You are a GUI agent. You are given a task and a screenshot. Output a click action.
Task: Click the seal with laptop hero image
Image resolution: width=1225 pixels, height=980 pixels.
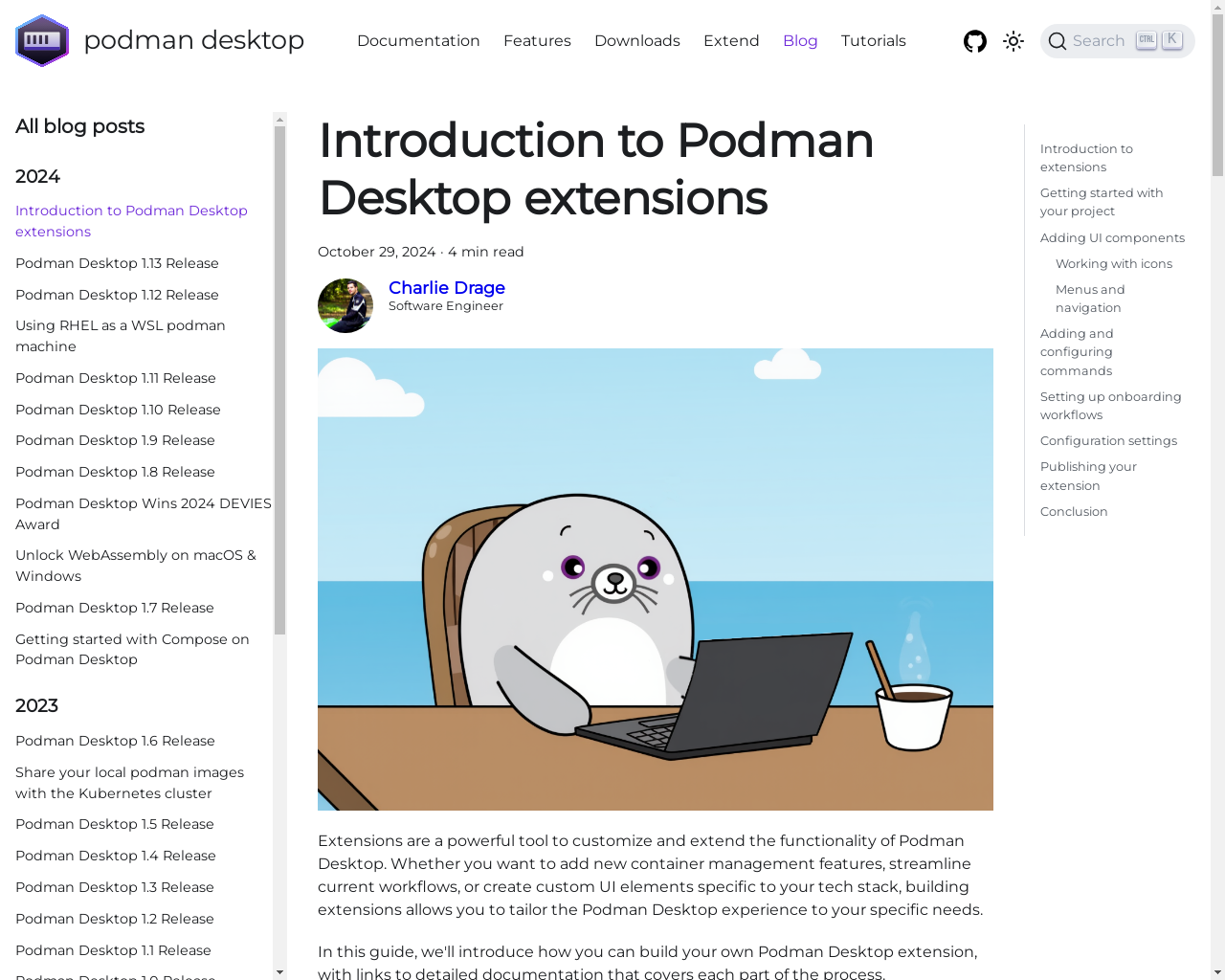coord(656,579)
